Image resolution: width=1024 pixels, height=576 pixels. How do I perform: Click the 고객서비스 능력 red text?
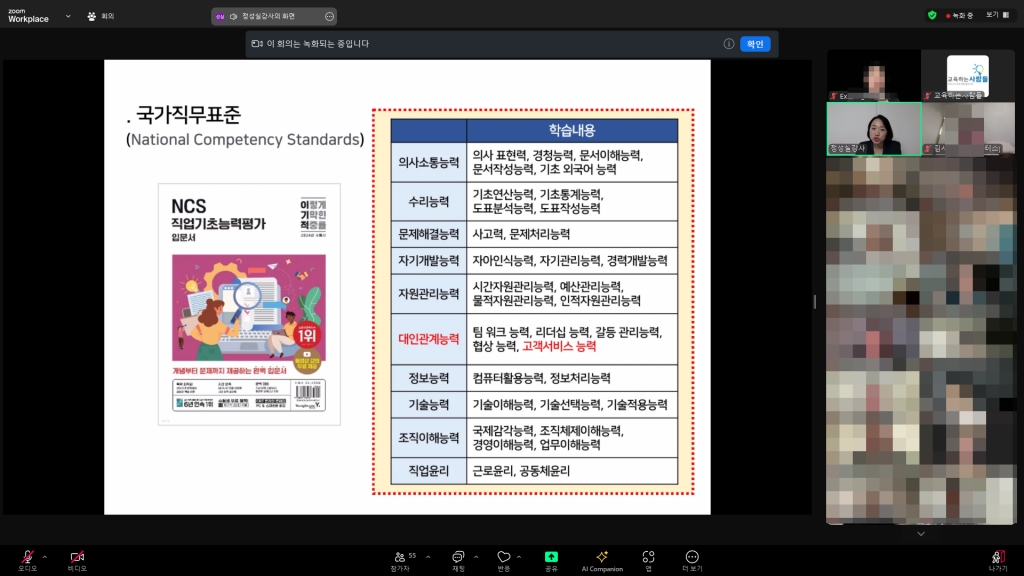tap(559, 346)
